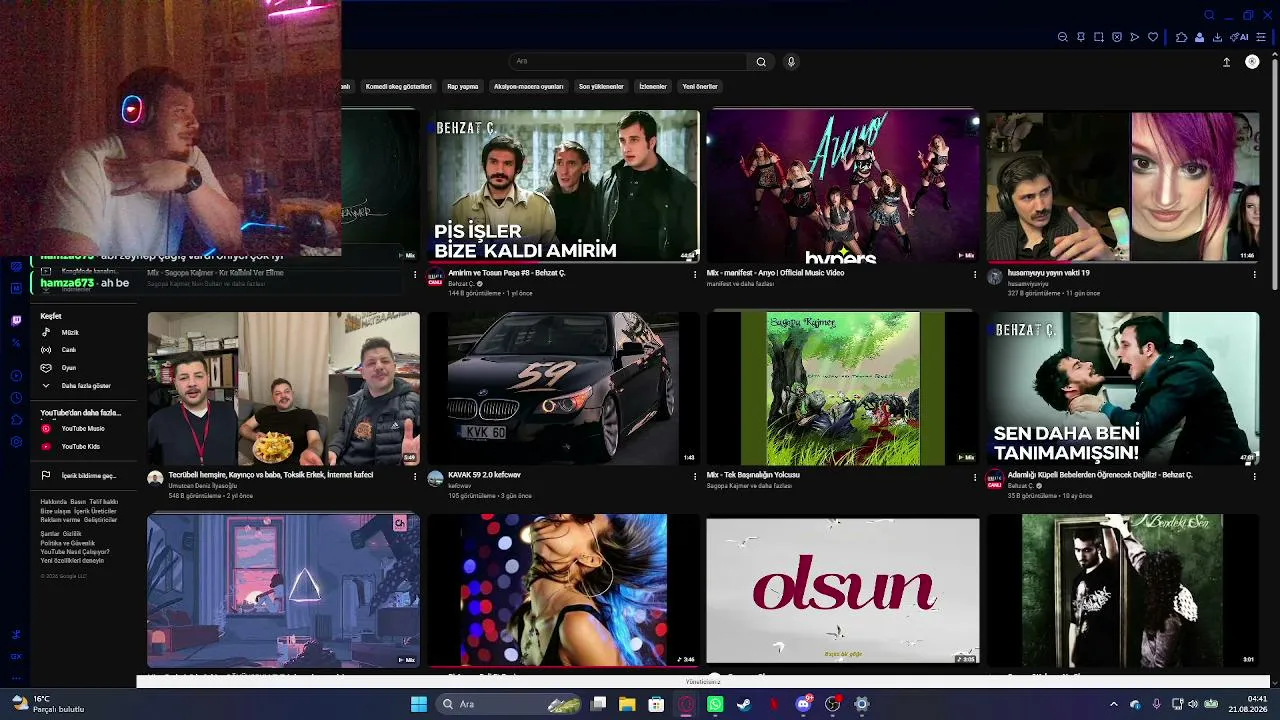
Task: Click the browser tab search magnifier icon
Action: [1209, 15]
